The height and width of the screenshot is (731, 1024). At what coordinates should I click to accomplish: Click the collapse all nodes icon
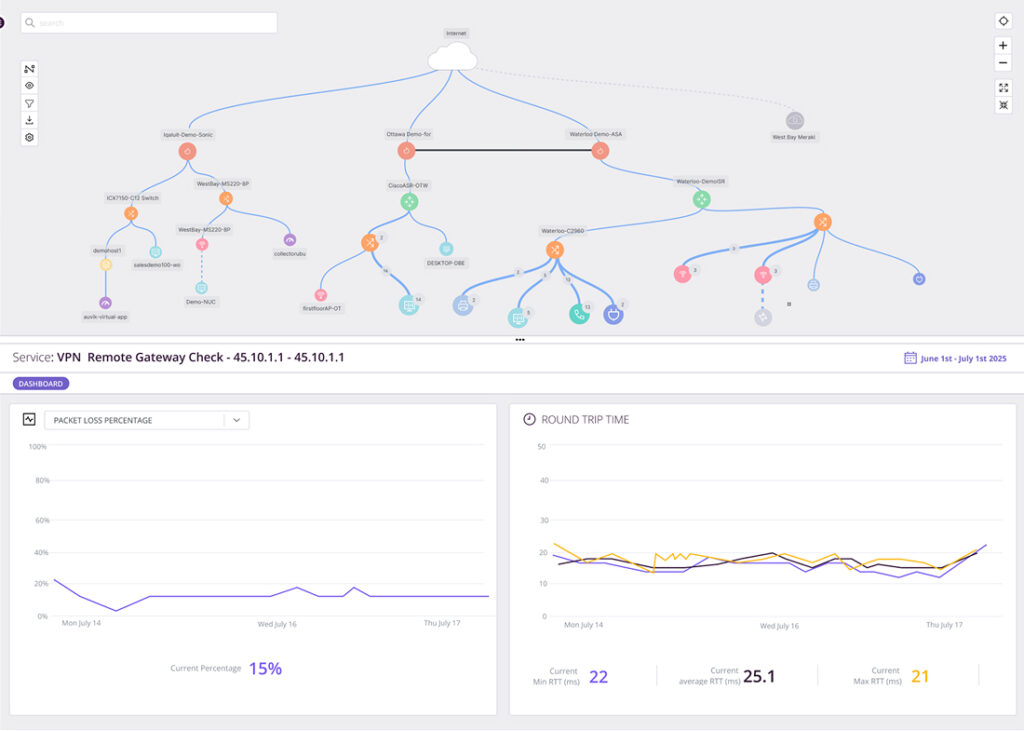[1003, 105]
